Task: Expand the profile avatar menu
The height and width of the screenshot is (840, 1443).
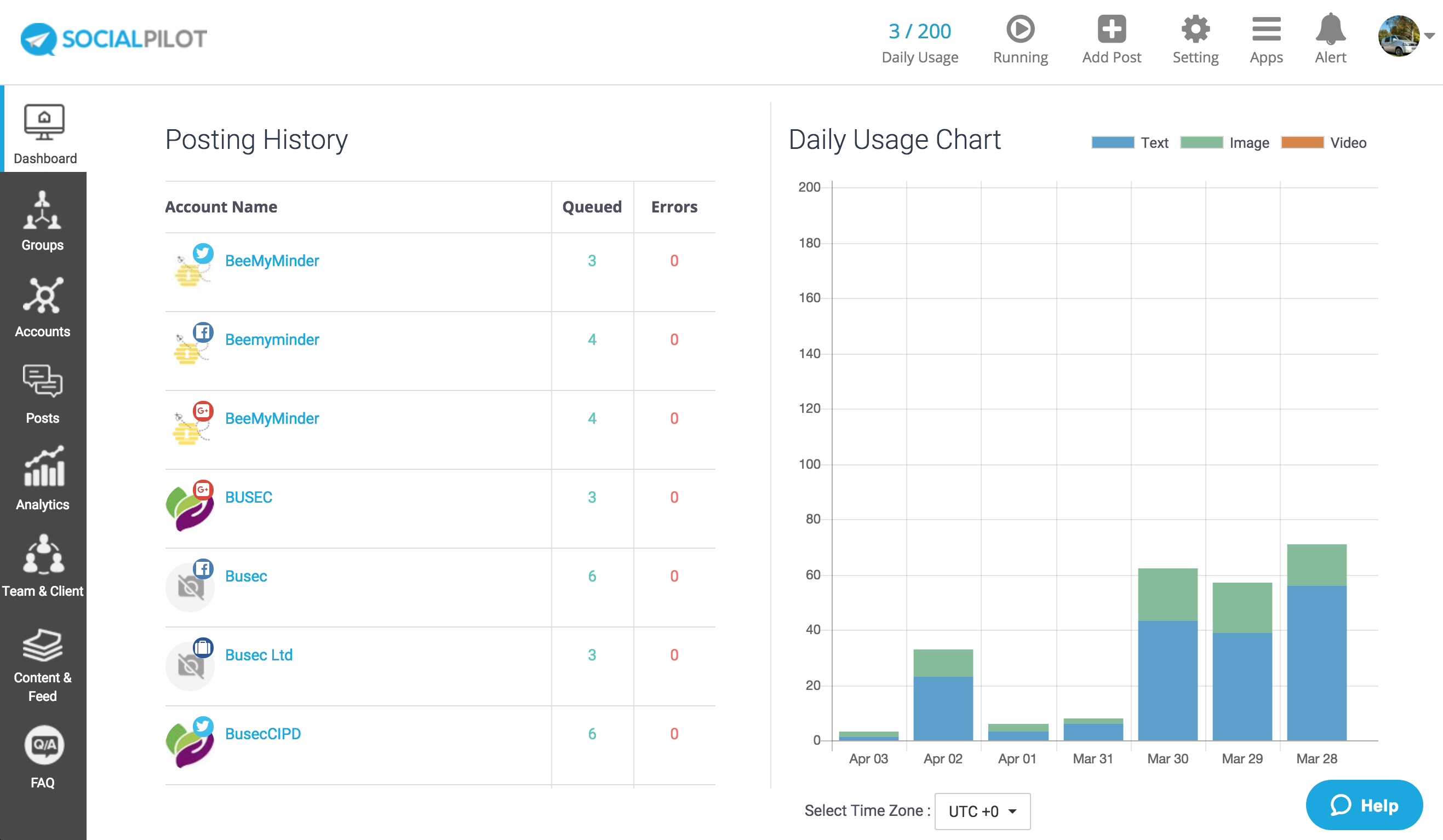Action: [x=1400, y=36]
